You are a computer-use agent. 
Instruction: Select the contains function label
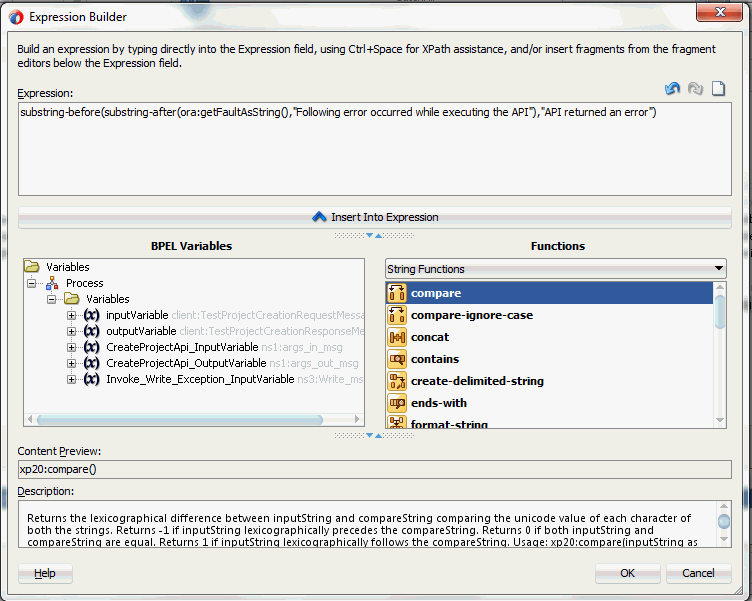tap(435, 359)
